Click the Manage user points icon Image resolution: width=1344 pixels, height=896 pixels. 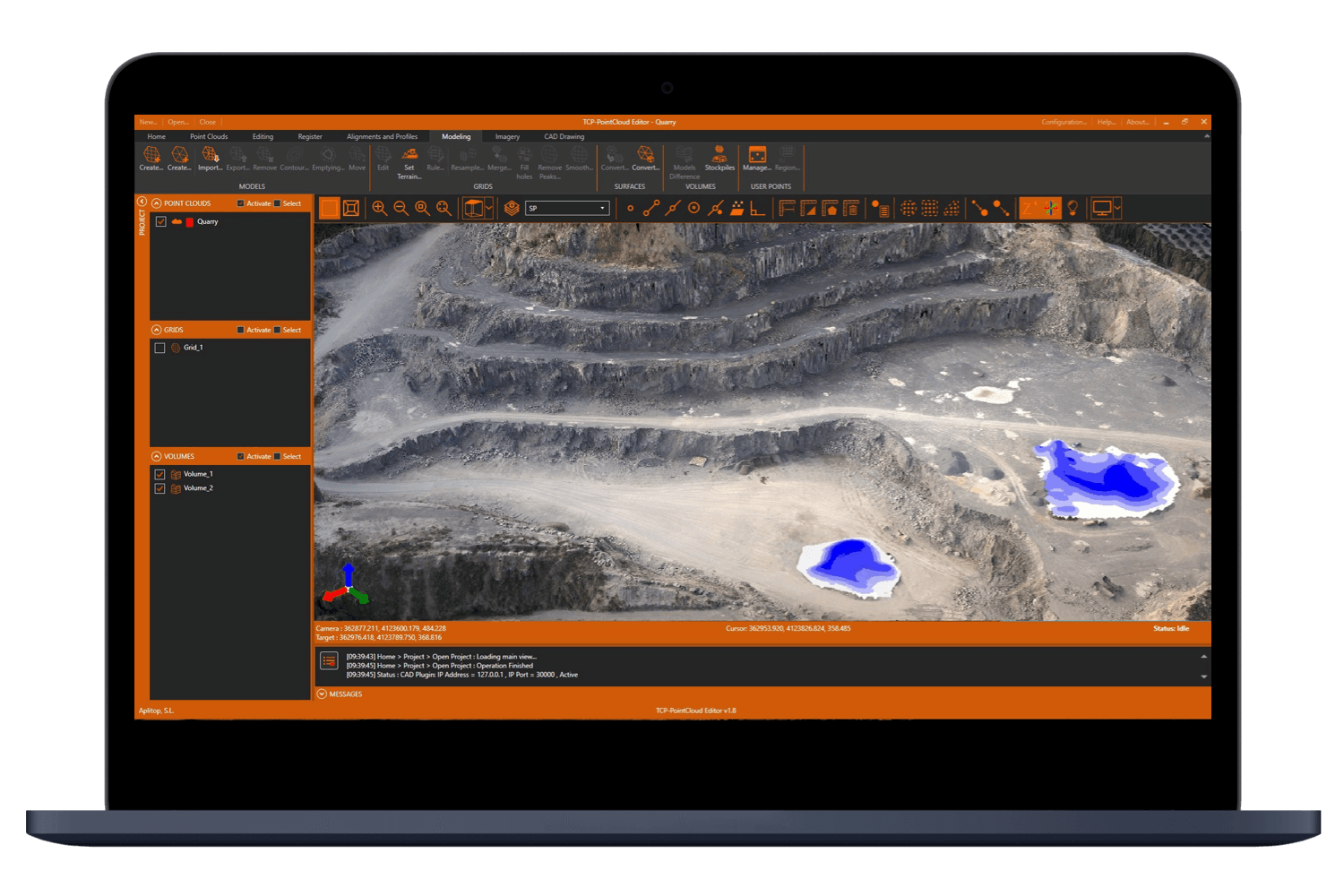(x=757, y=155)
